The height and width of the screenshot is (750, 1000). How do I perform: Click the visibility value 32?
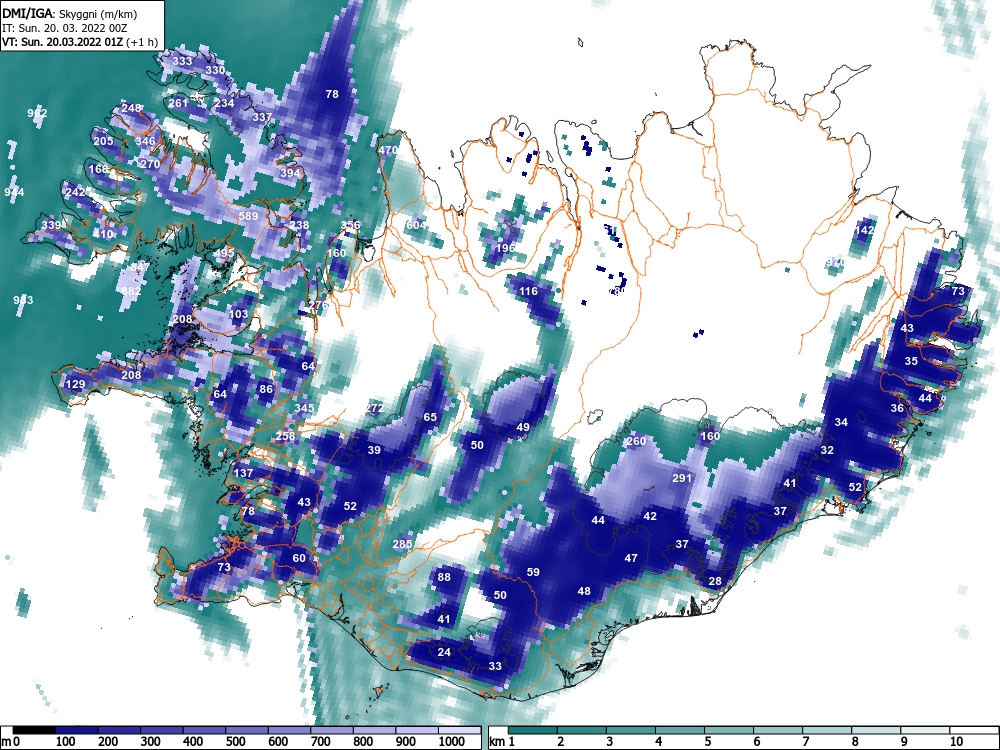point(827,450)
